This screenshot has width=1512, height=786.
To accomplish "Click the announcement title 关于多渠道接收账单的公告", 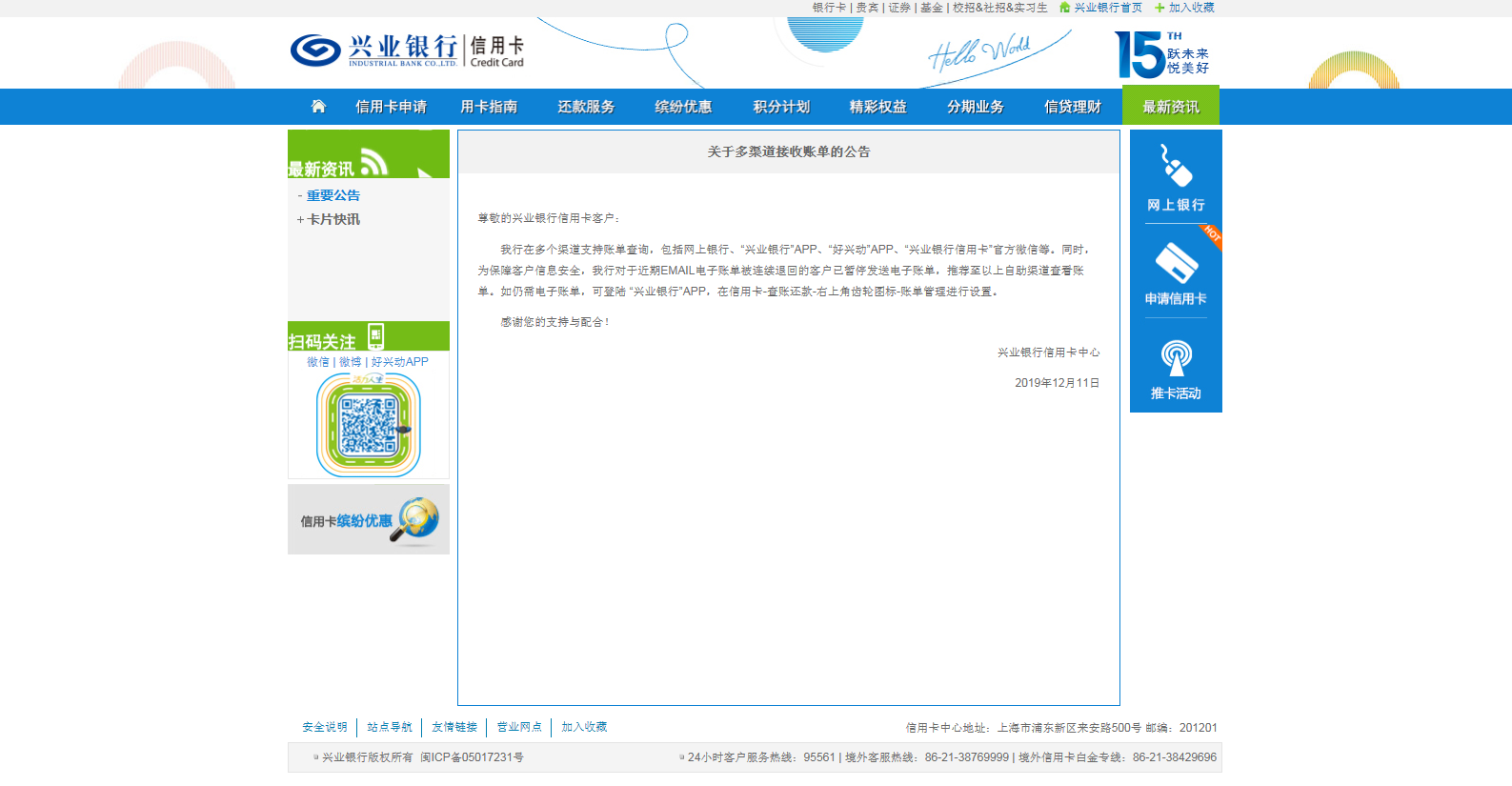I will coord(789,151).
